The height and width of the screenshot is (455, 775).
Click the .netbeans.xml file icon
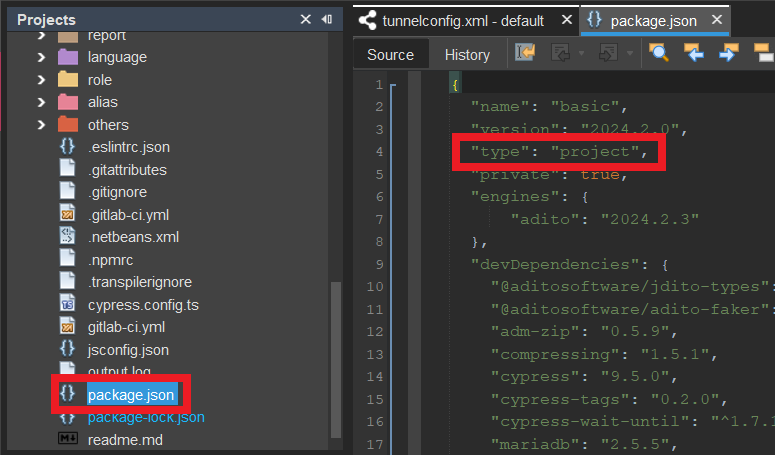coord(67,237)
